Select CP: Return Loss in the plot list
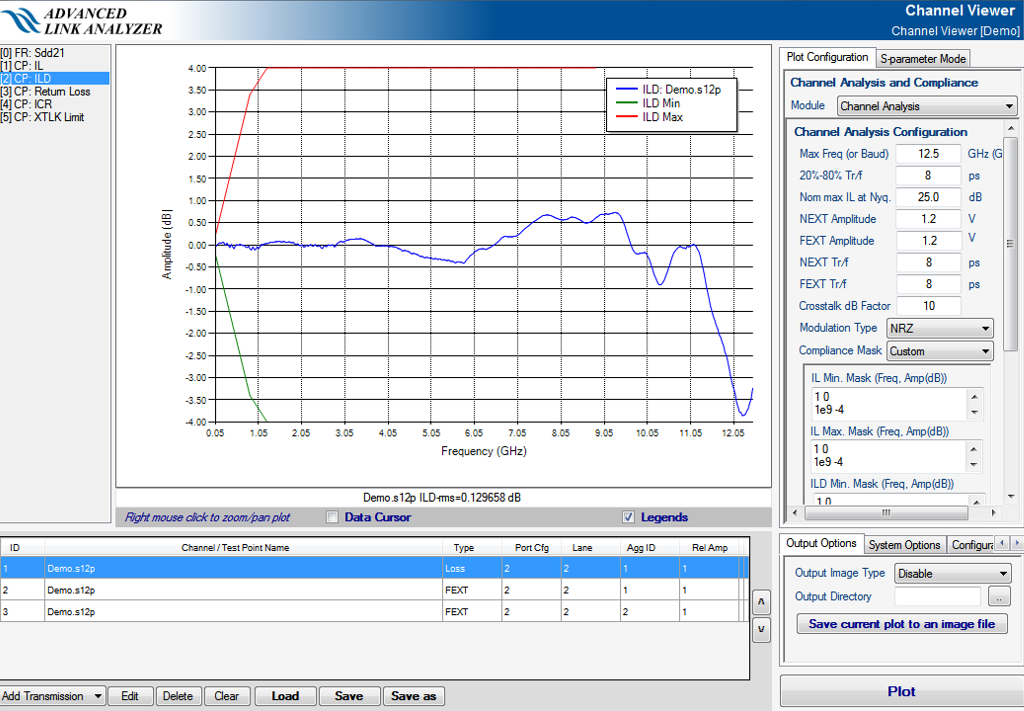Screen dimensions: 1024x711 tap(52, 91)
